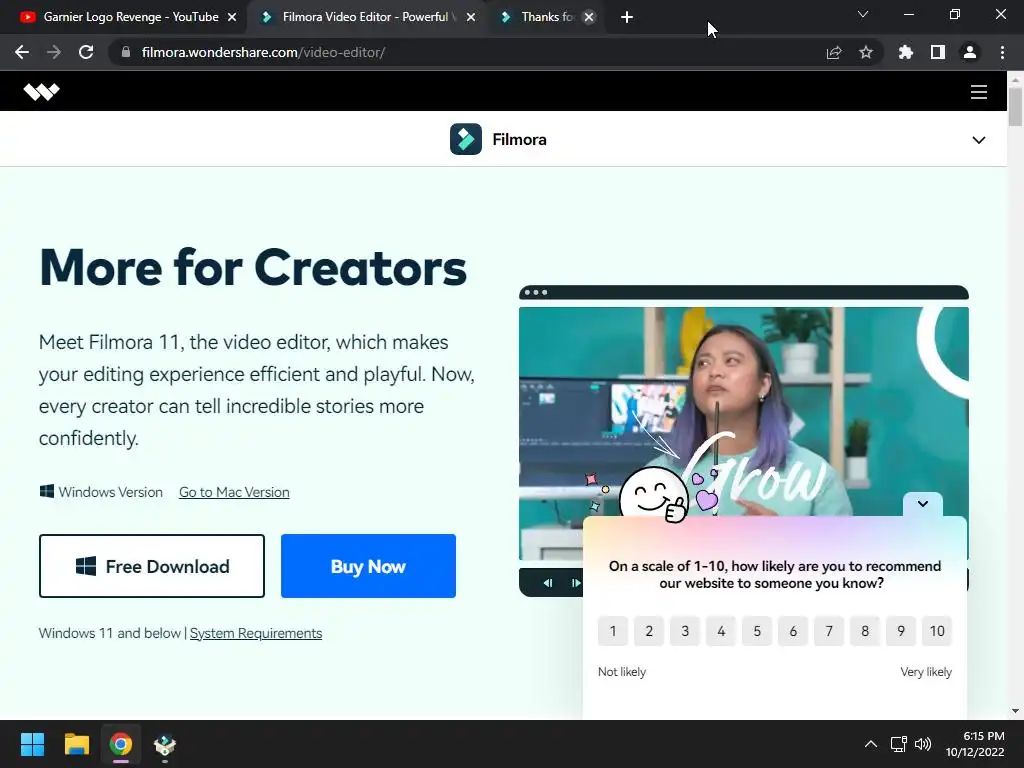Open network status tray icon
1024x768 pixels.
tap(899, 744)
